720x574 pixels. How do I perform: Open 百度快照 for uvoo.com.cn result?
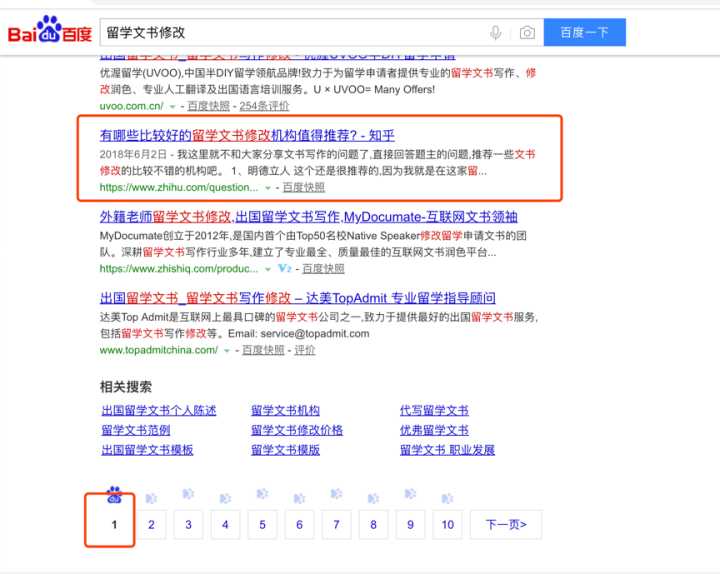[x=208, y=106]
